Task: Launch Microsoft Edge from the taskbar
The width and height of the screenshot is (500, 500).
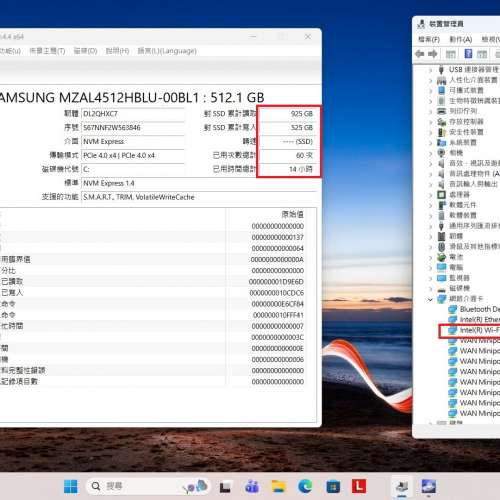Action: point(305,487)
